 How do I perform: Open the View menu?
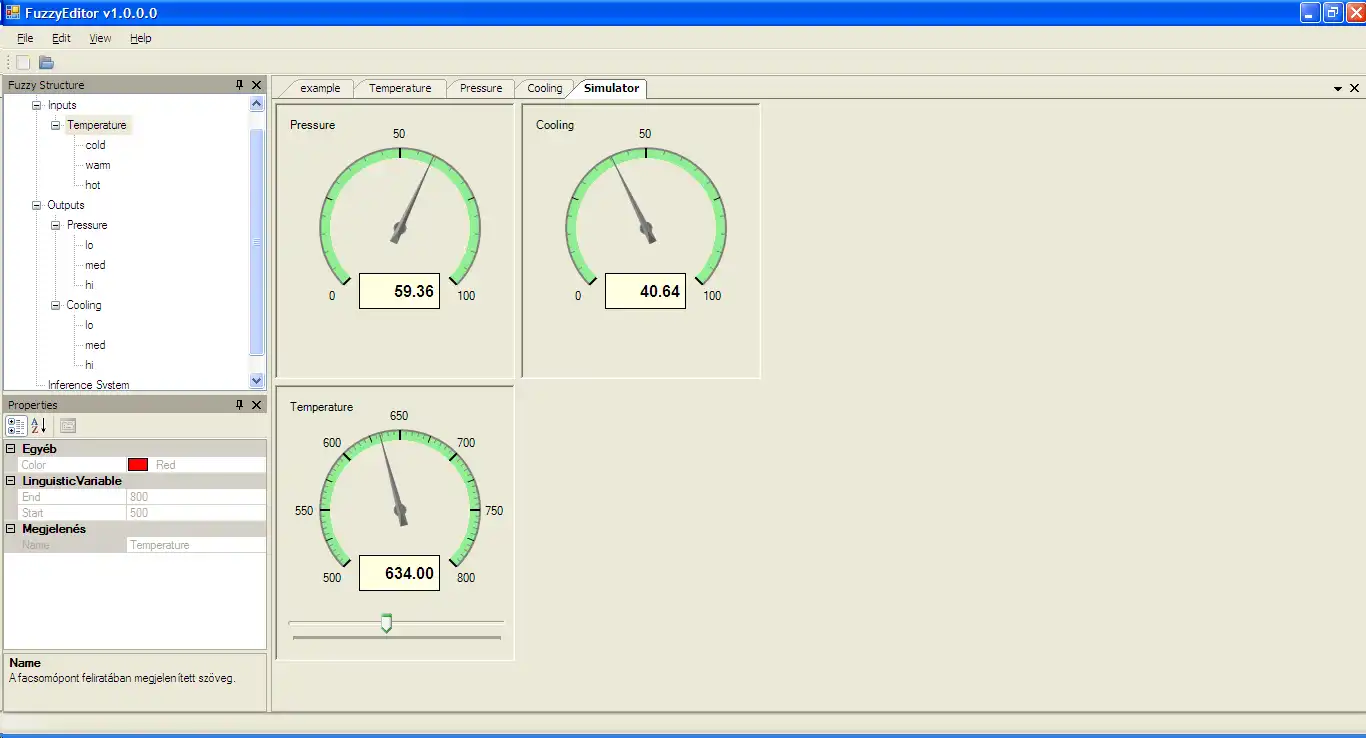click(x=100, y=38)
